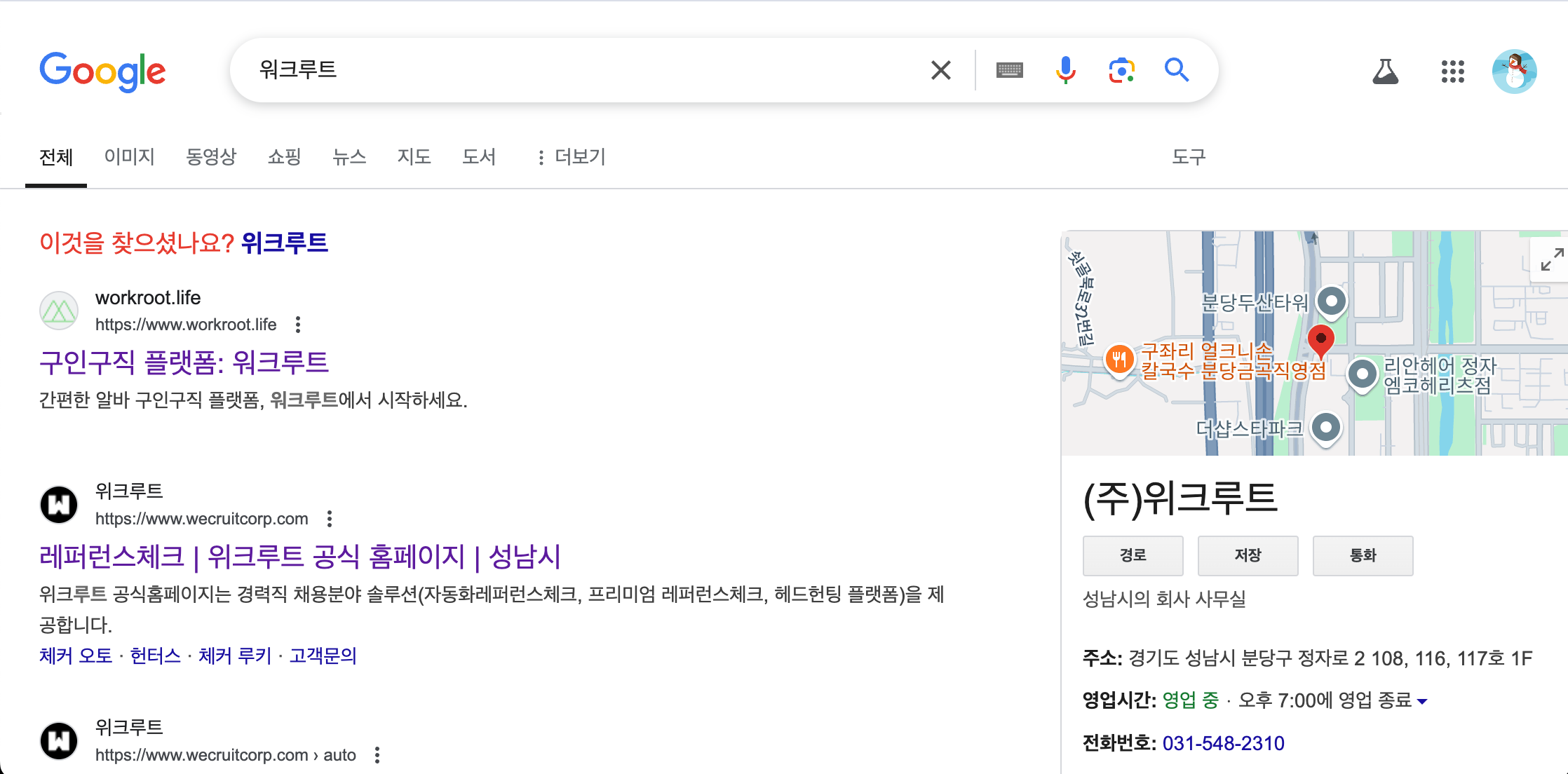Click the first wecruitcorp.com result favicon
Image resolution: width=1568 pixels, height=774 pixels.
[x=59, y=505]
